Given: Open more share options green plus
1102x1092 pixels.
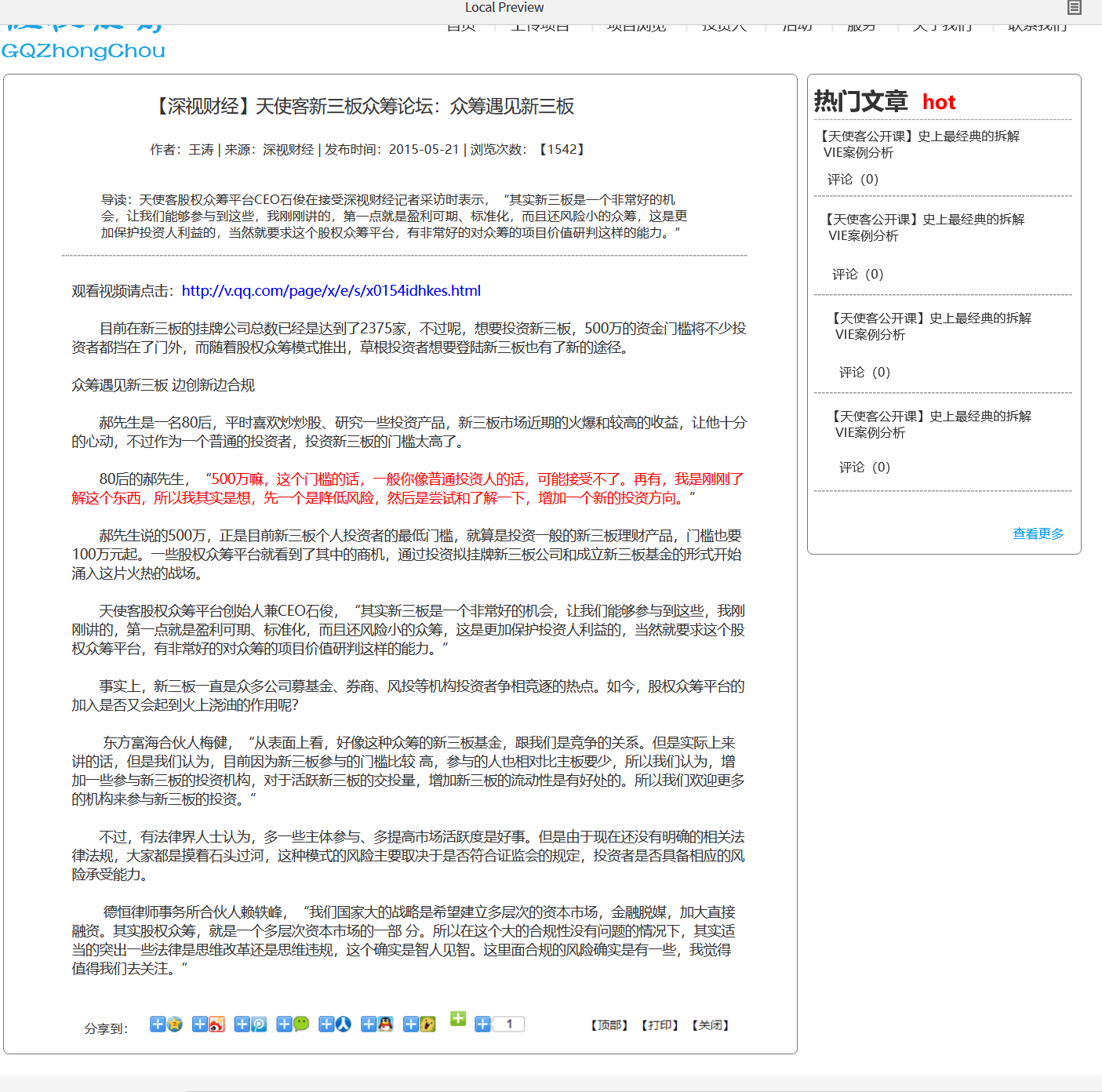Looking at the screenshot, I should click(x=458, y=1019).
